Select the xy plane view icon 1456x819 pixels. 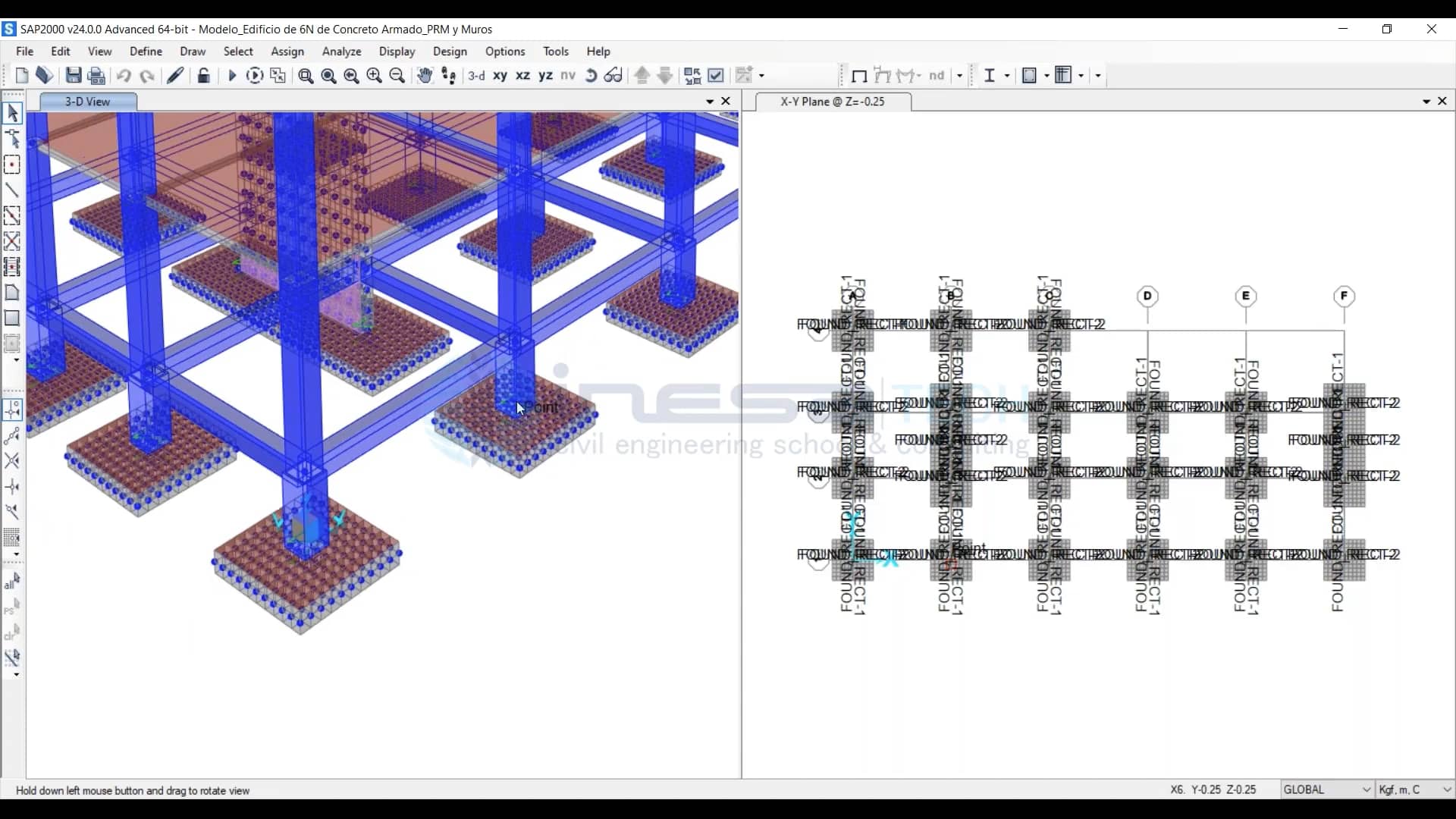tap(500, 75)
